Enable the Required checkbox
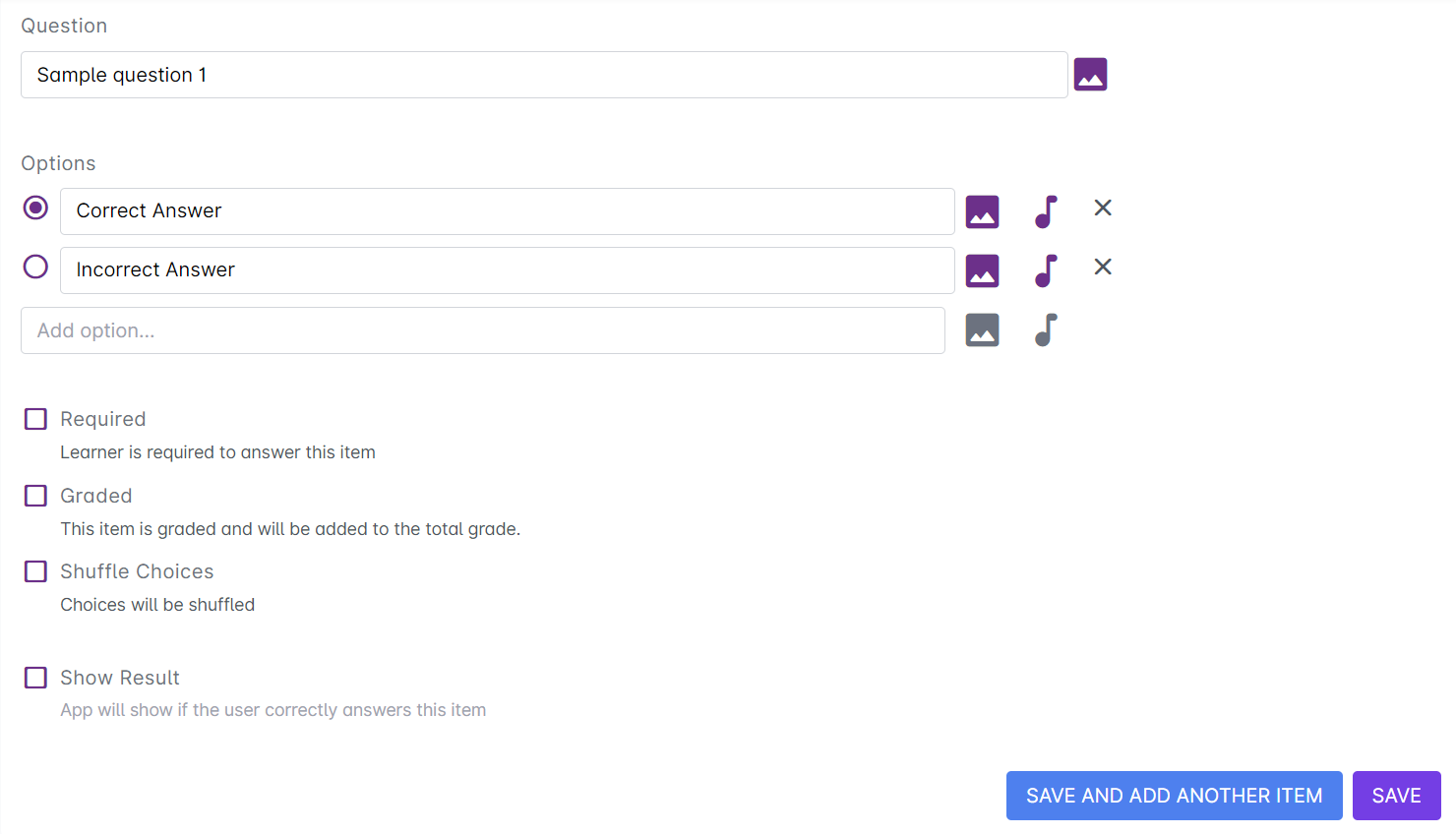This screenshot has width=1456, height=834. click(x=35, y=419)
